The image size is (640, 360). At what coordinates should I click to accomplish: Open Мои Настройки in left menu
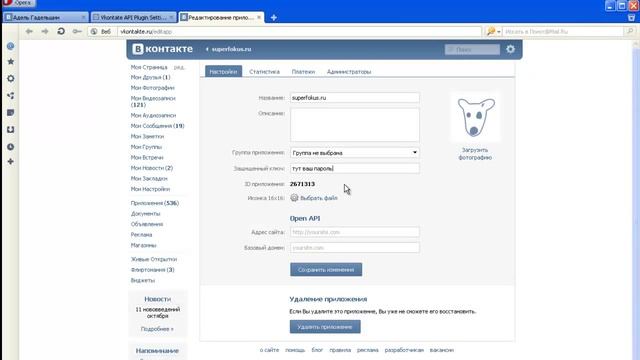point(150,189)
